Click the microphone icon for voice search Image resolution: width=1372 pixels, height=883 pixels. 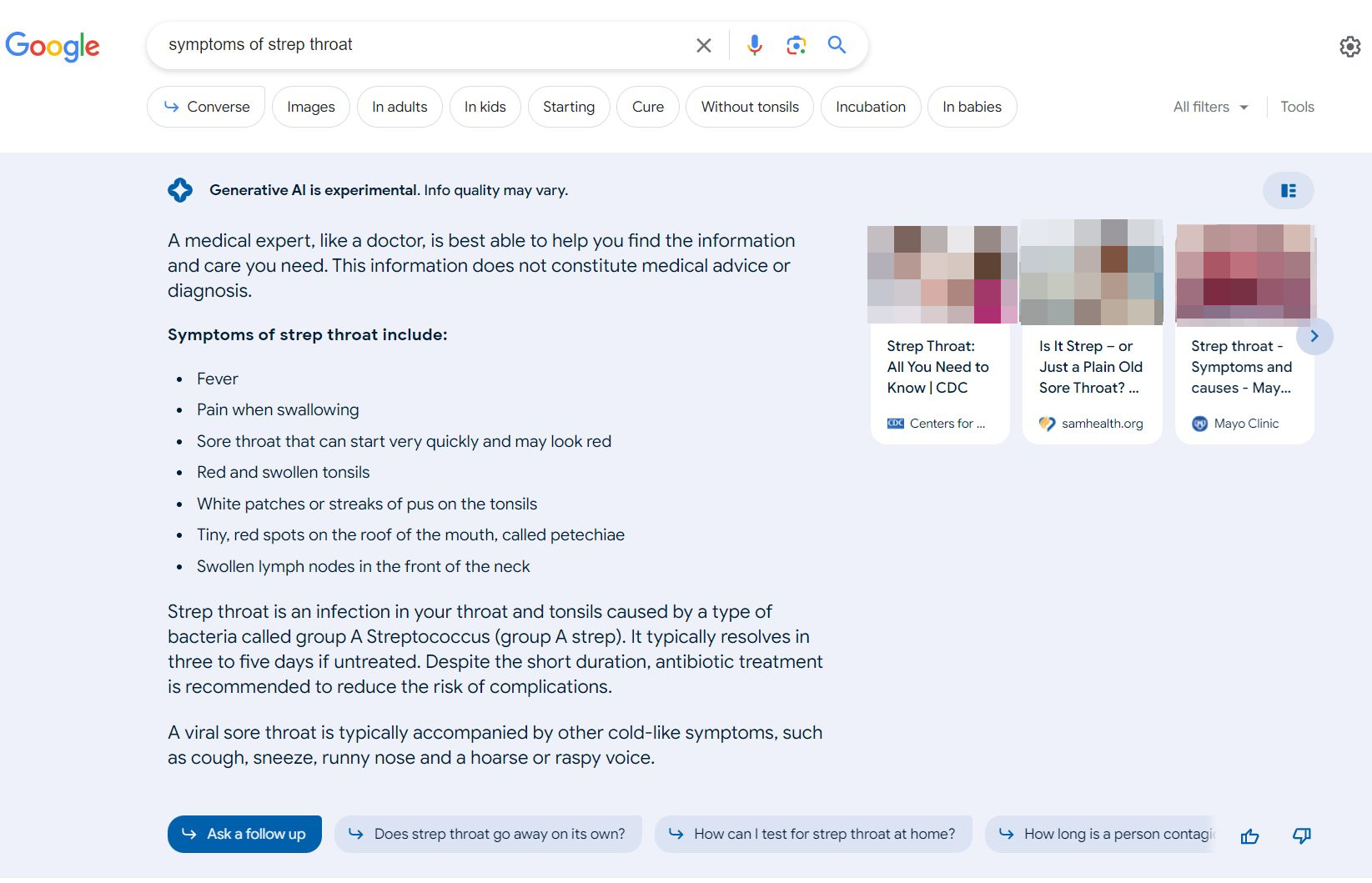(754, 45)
